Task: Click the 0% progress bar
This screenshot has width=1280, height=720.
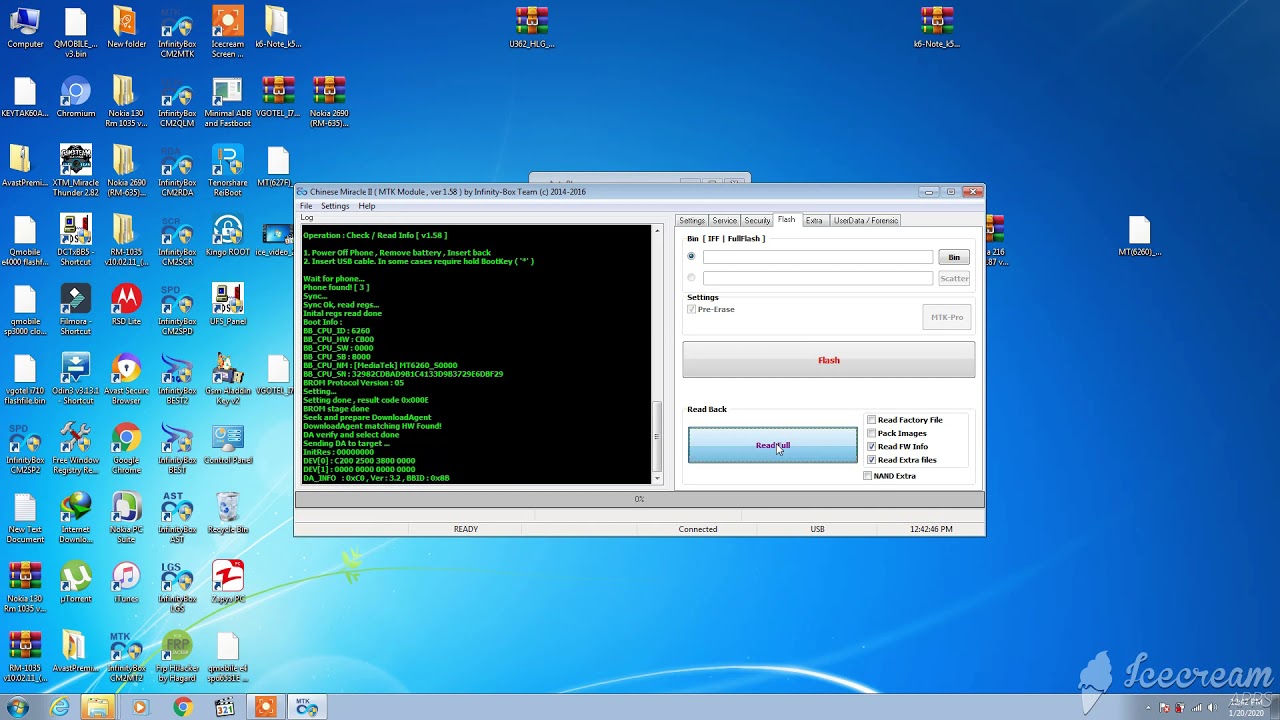Action: tap(639, 499)
